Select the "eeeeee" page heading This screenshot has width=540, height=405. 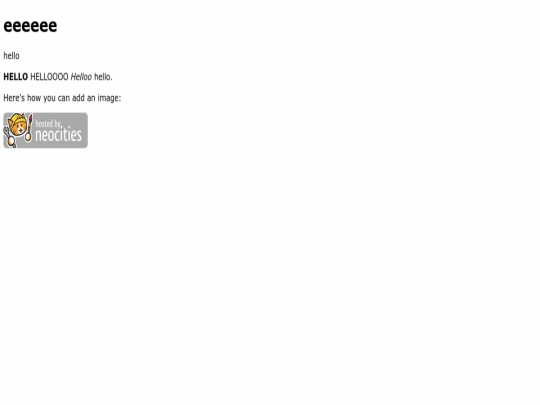point(30,26)
